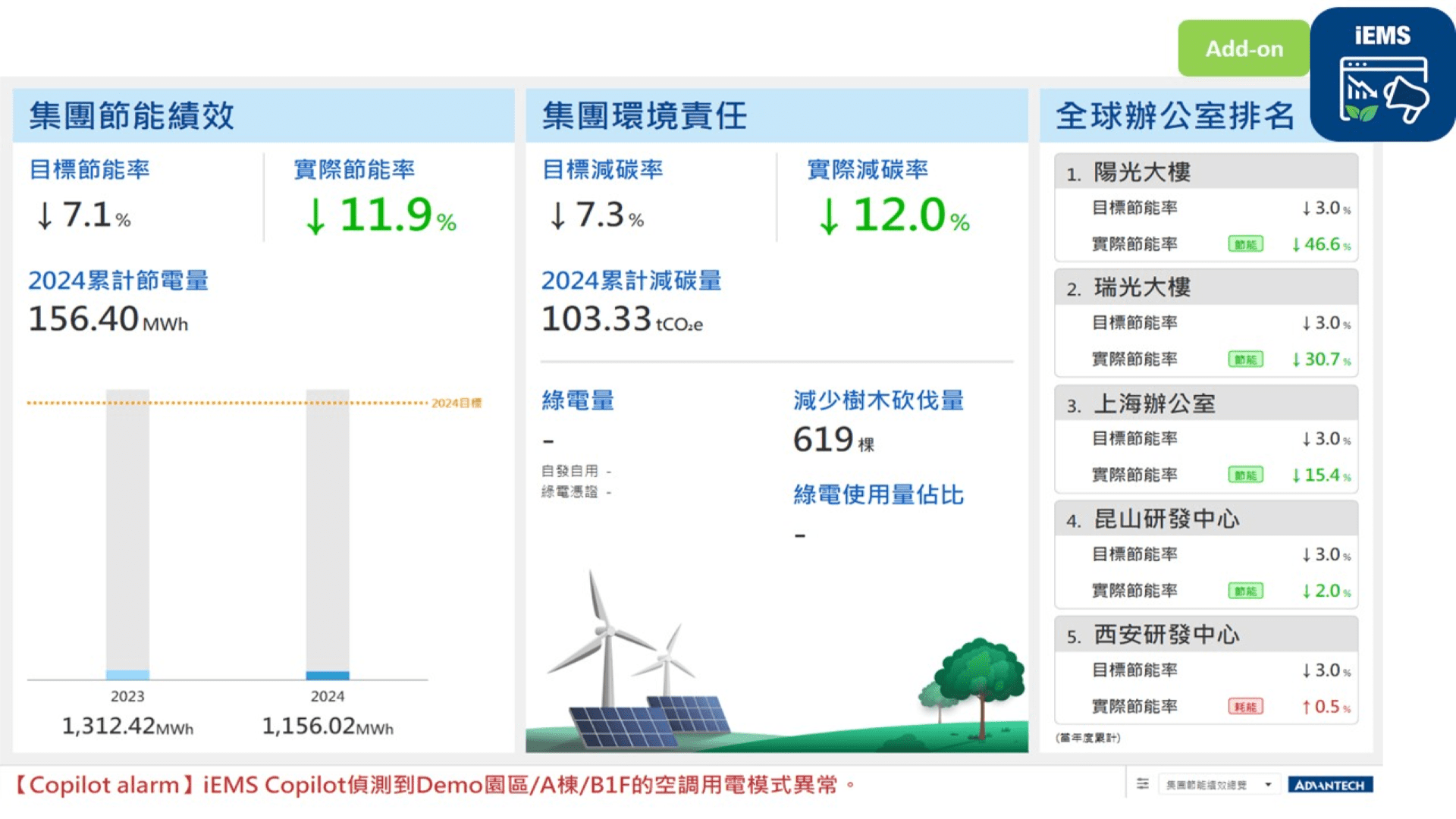Click the Copilot alarm message banner
This screenshot has width=1456, height=819.
pyautogui.click(x=435, y=785)
